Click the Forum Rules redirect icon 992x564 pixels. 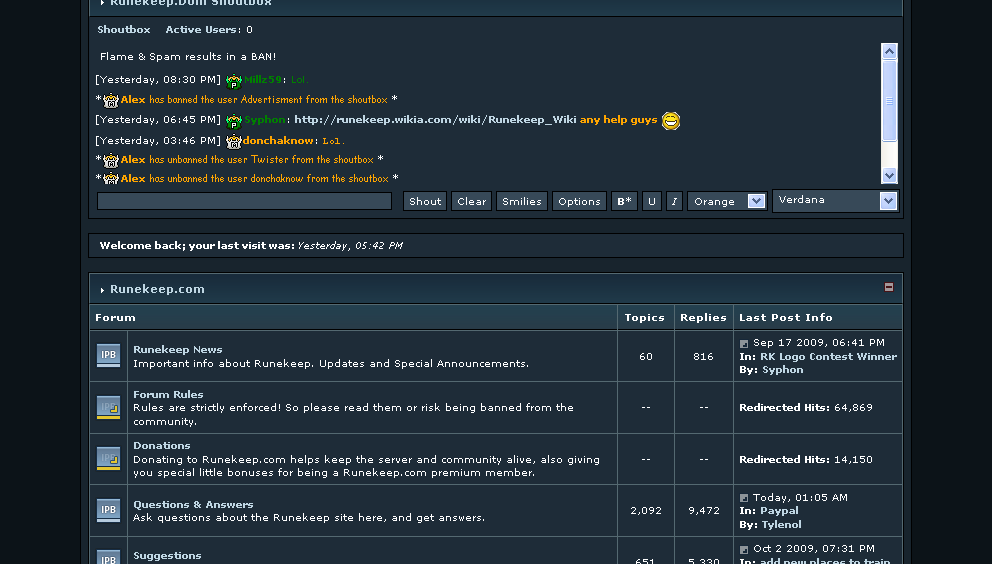108,407
